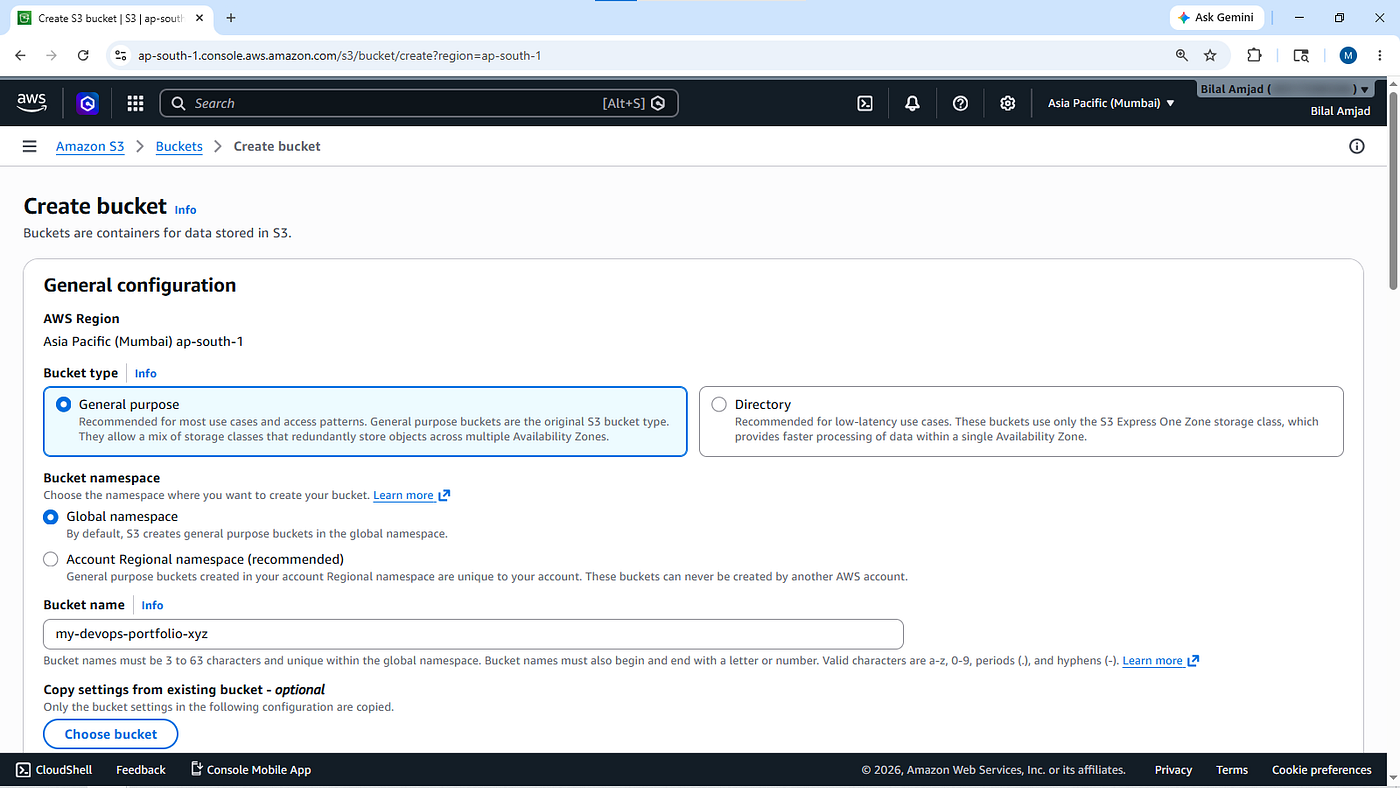
Task: Open the Amazon Q hexagon icon
Action: coord(88,103)
